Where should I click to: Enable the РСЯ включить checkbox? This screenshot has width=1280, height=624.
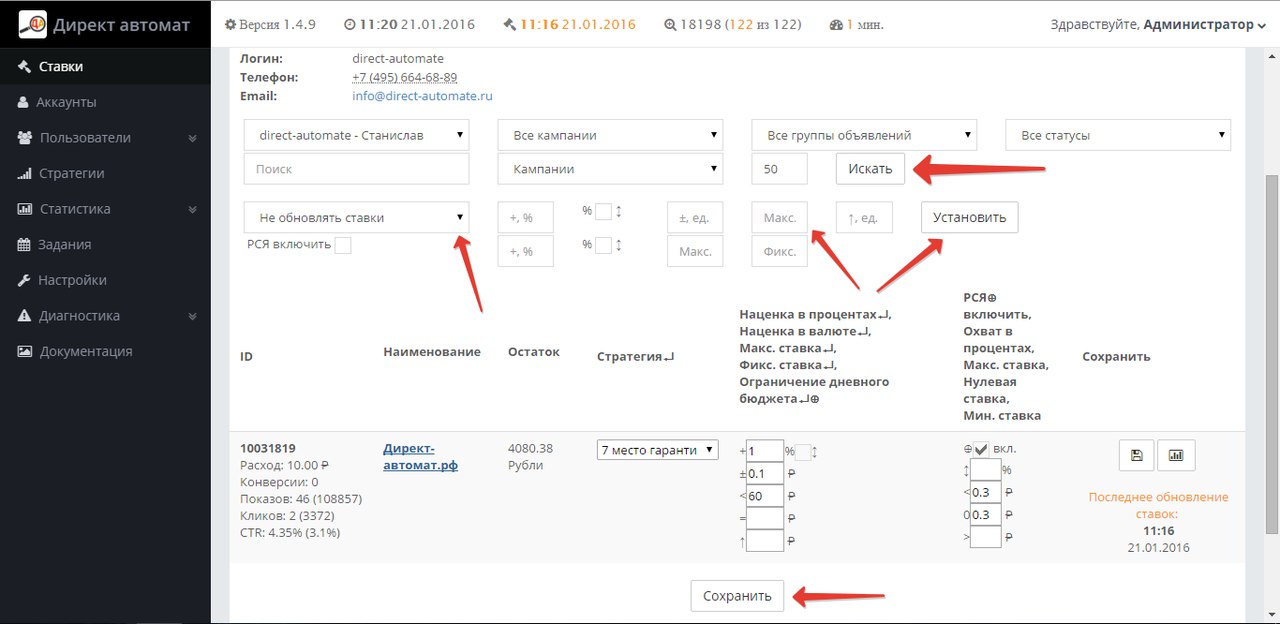[343, 245]
